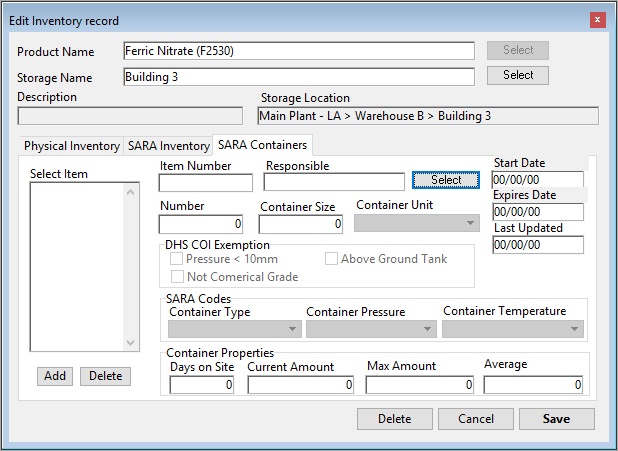618x451 pixels.
Task: Open the SARA Inventory tab
Action: (168, 146)
